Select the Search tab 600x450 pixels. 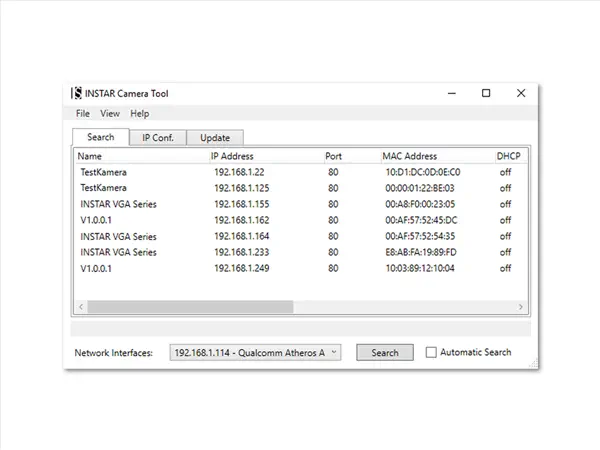point(101,137)
